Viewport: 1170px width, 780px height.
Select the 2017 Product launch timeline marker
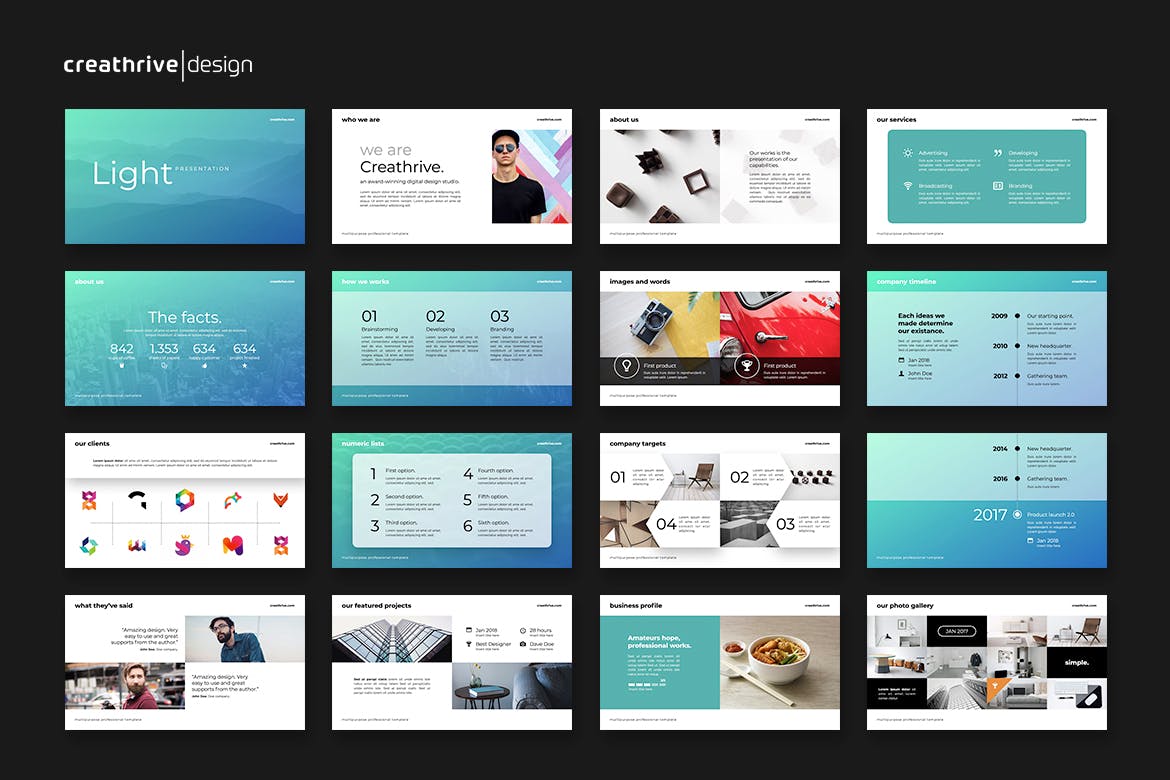point(1017,514)
